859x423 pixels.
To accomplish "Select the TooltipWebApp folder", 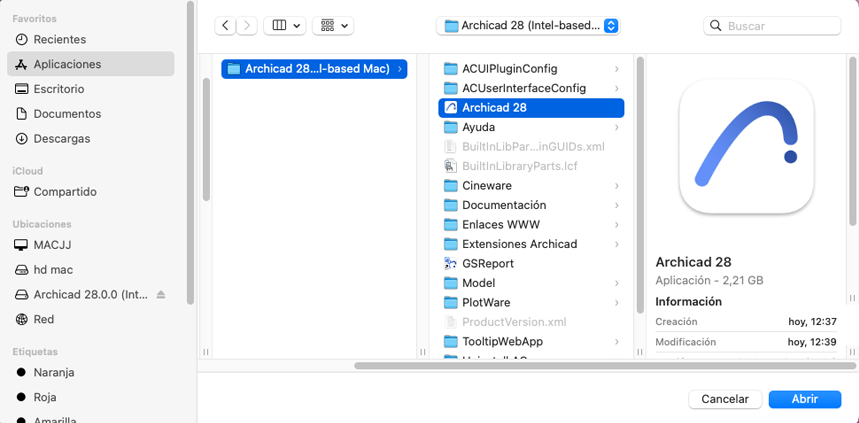I will pyautogui.click(x=531, y=341).
